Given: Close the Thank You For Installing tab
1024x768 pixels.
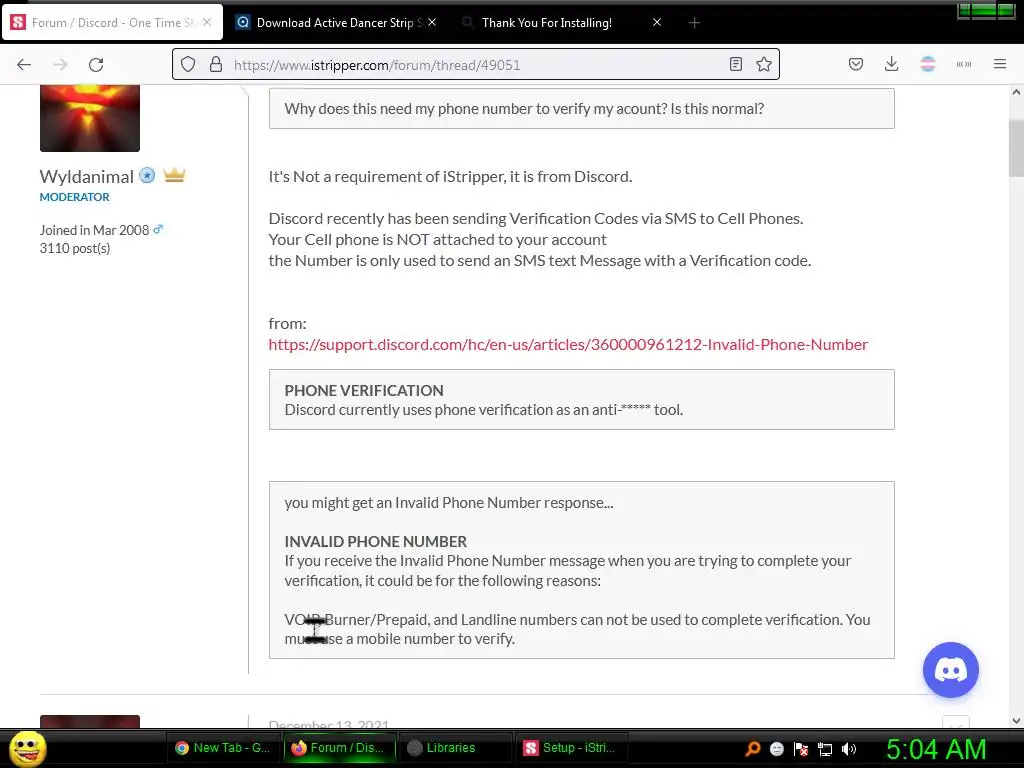Looking at the screenshot, I should [657, 22].
